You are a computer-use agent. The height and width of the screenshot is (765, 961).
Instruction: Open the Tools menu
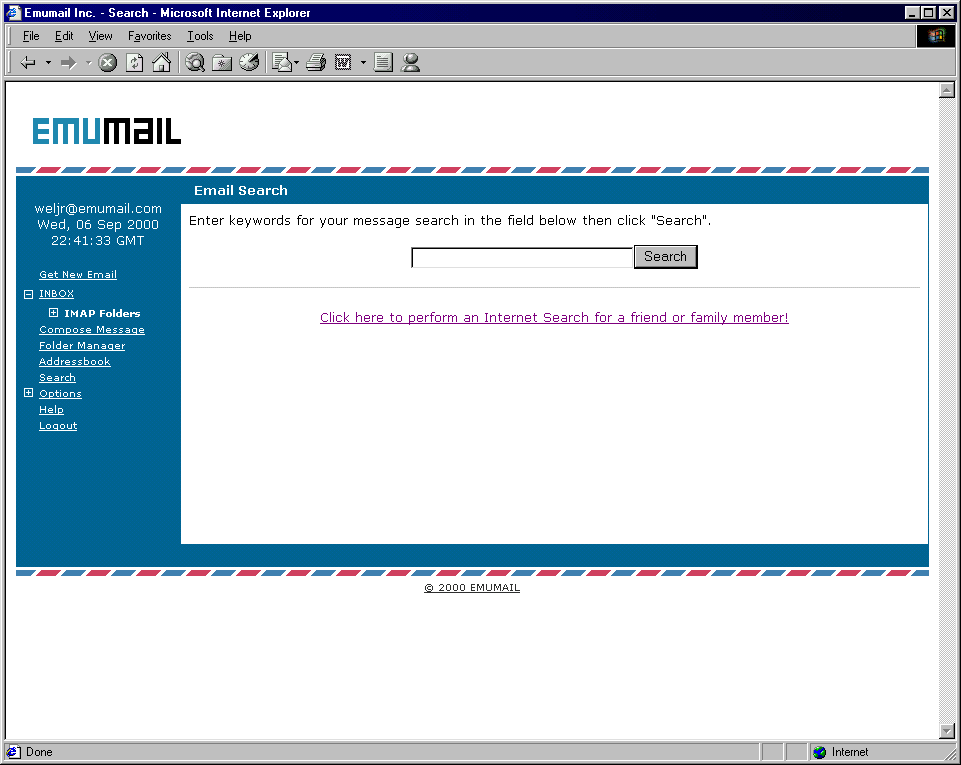[200, 36]
